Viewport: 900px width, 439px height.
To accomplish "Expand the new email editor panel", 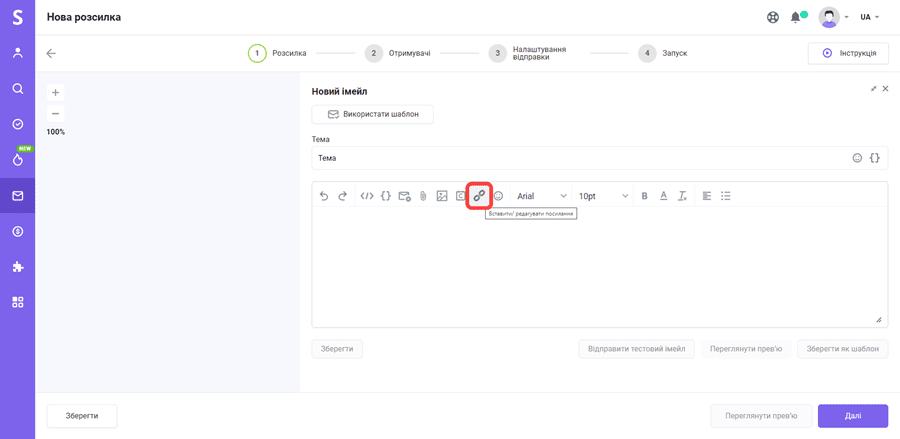I will [873, 89].
